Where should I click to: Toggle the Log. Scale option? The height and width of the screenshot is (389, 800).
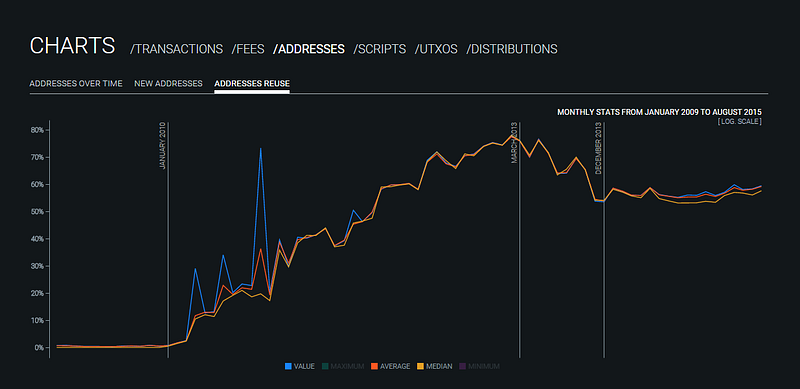[x=739, y=121]
